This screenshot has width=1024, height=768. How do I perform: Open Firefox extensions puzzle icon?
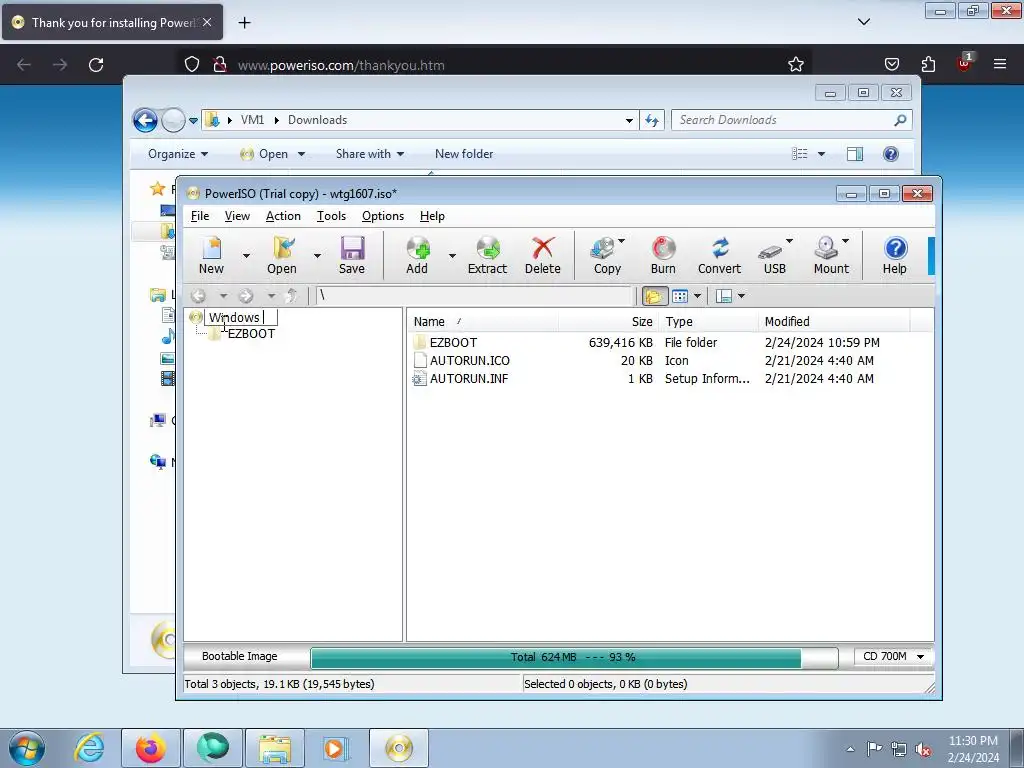pyautogui.click(x=928, y=65)
